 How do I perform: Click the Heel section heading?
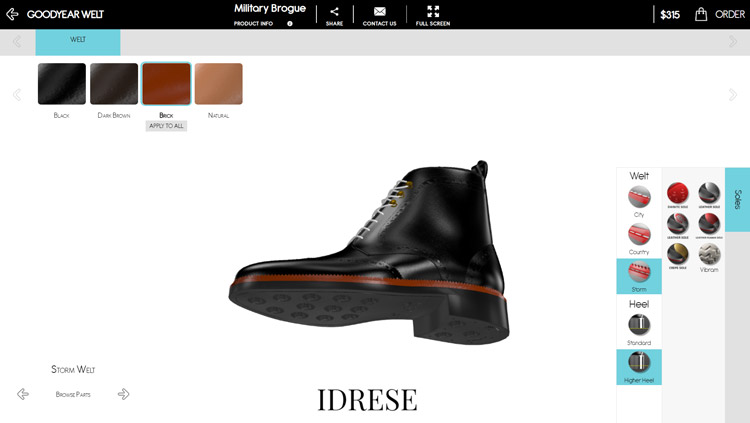tap(639, 304)
